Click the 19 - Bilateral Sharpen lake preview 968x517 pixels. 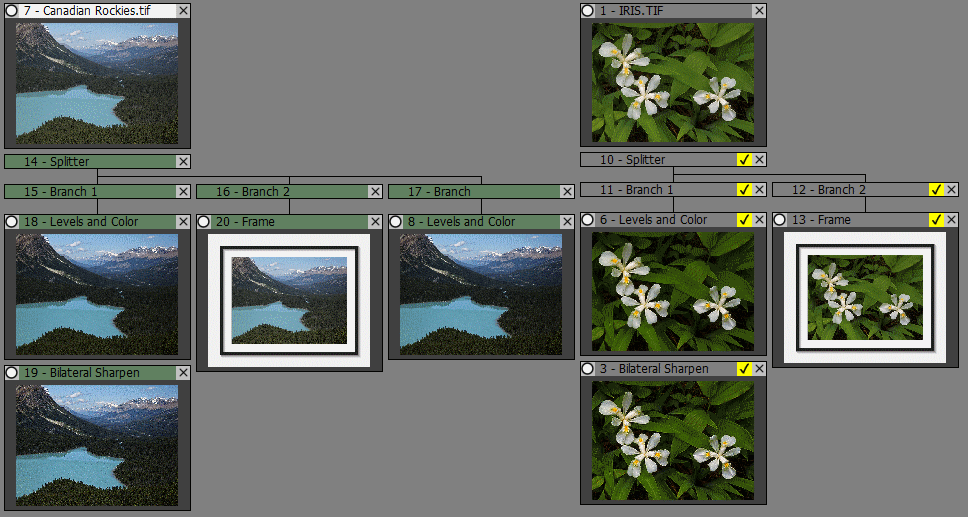pos(97,445)
